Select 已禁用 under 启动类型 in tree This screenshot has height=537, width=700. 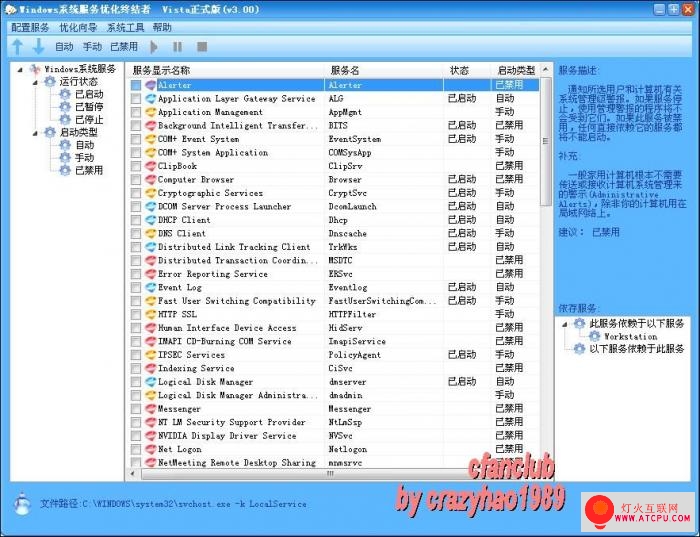[89, 171]
